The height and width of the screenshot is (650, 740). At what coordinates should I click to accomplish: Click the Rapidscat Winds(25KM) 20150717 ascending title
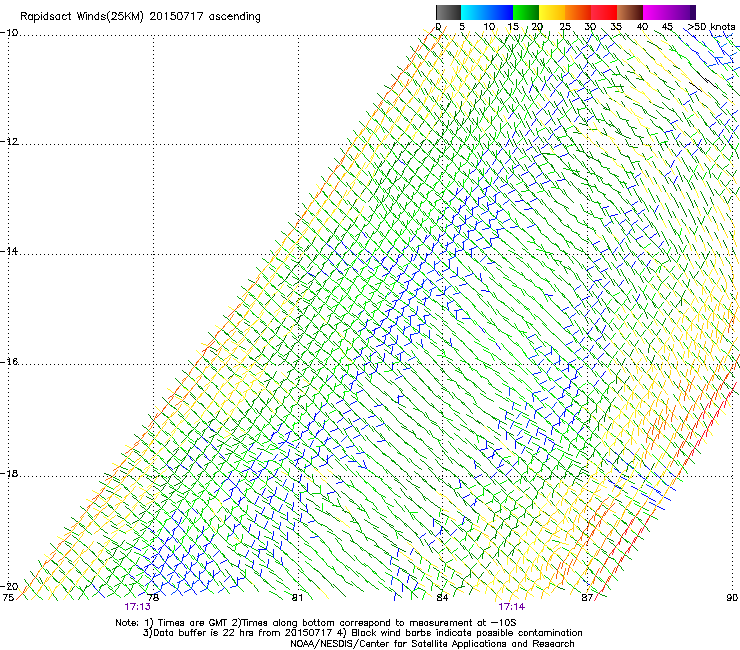[140, 17]
